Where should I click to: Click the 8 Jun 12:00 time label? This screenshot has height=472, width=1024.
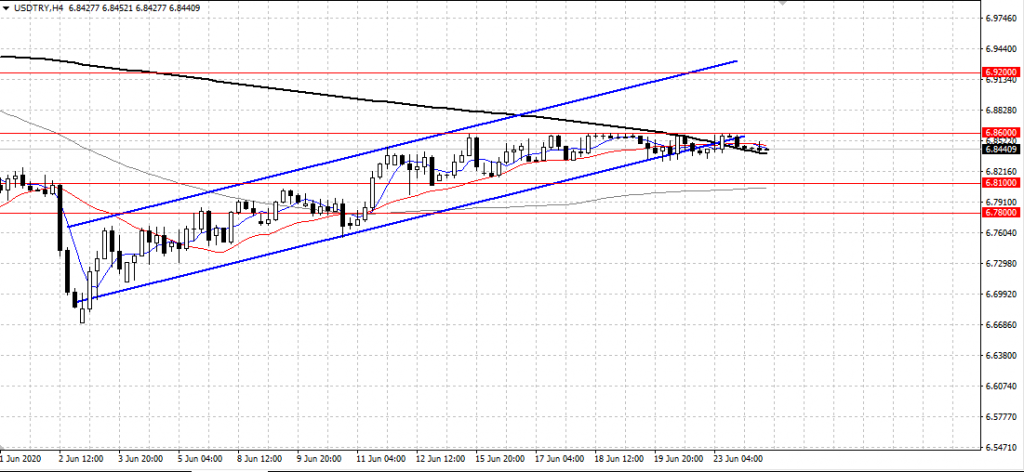coord(259,459)
